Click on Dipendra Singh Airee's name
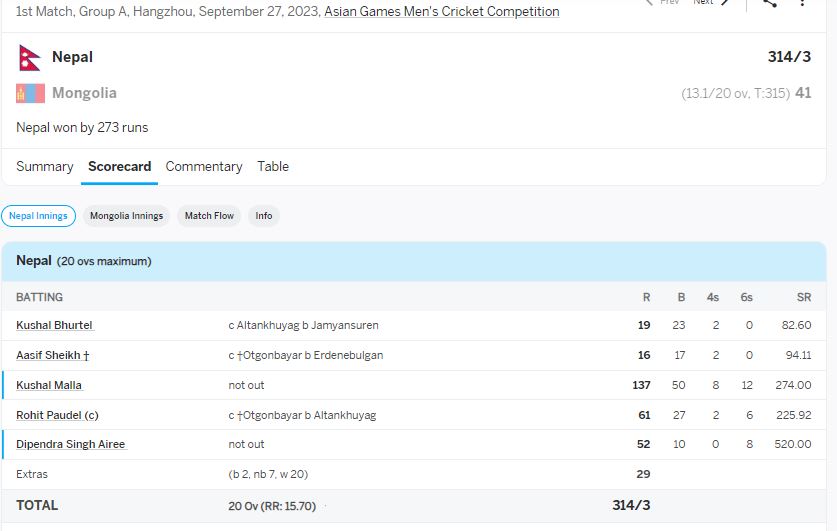837x531 pixels. 71,445
